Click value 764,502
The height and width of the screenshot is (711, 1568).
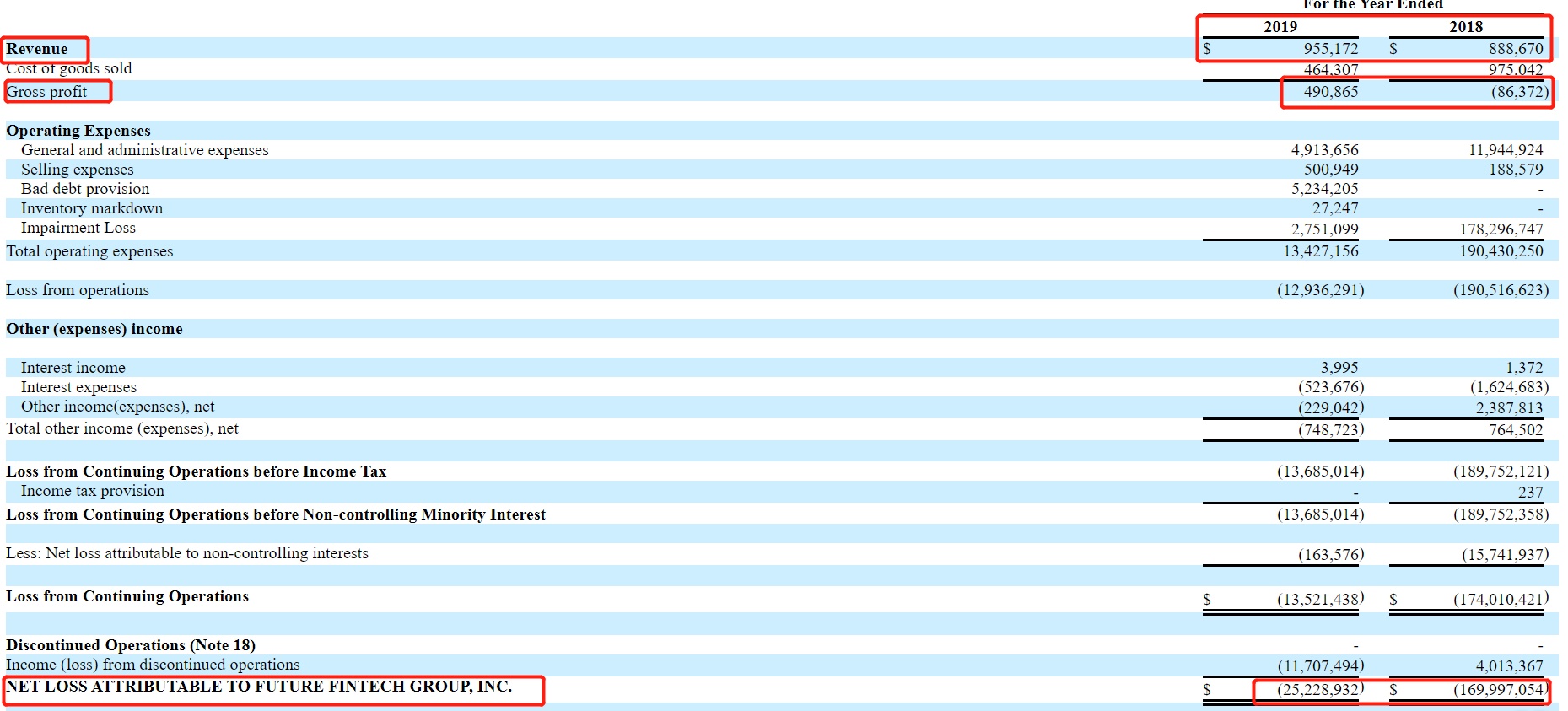[x=1516, y=430]
